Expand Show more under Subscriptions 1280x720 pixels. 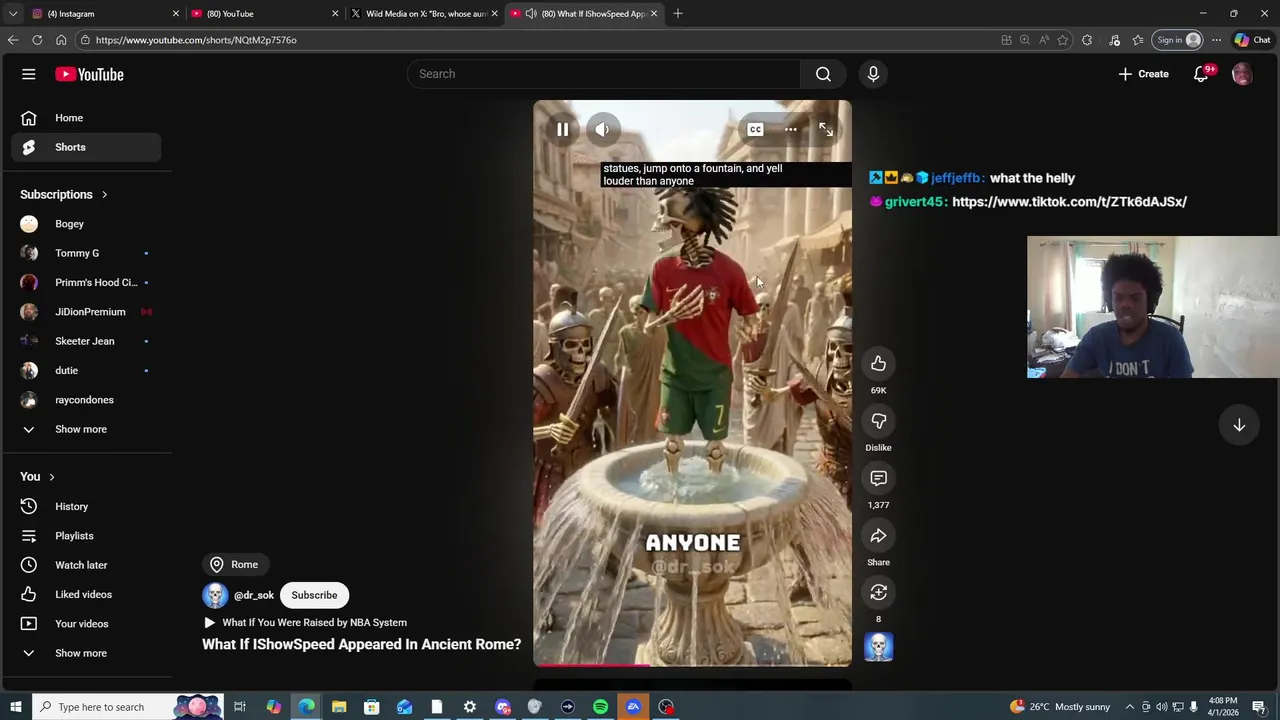point(86,429)
